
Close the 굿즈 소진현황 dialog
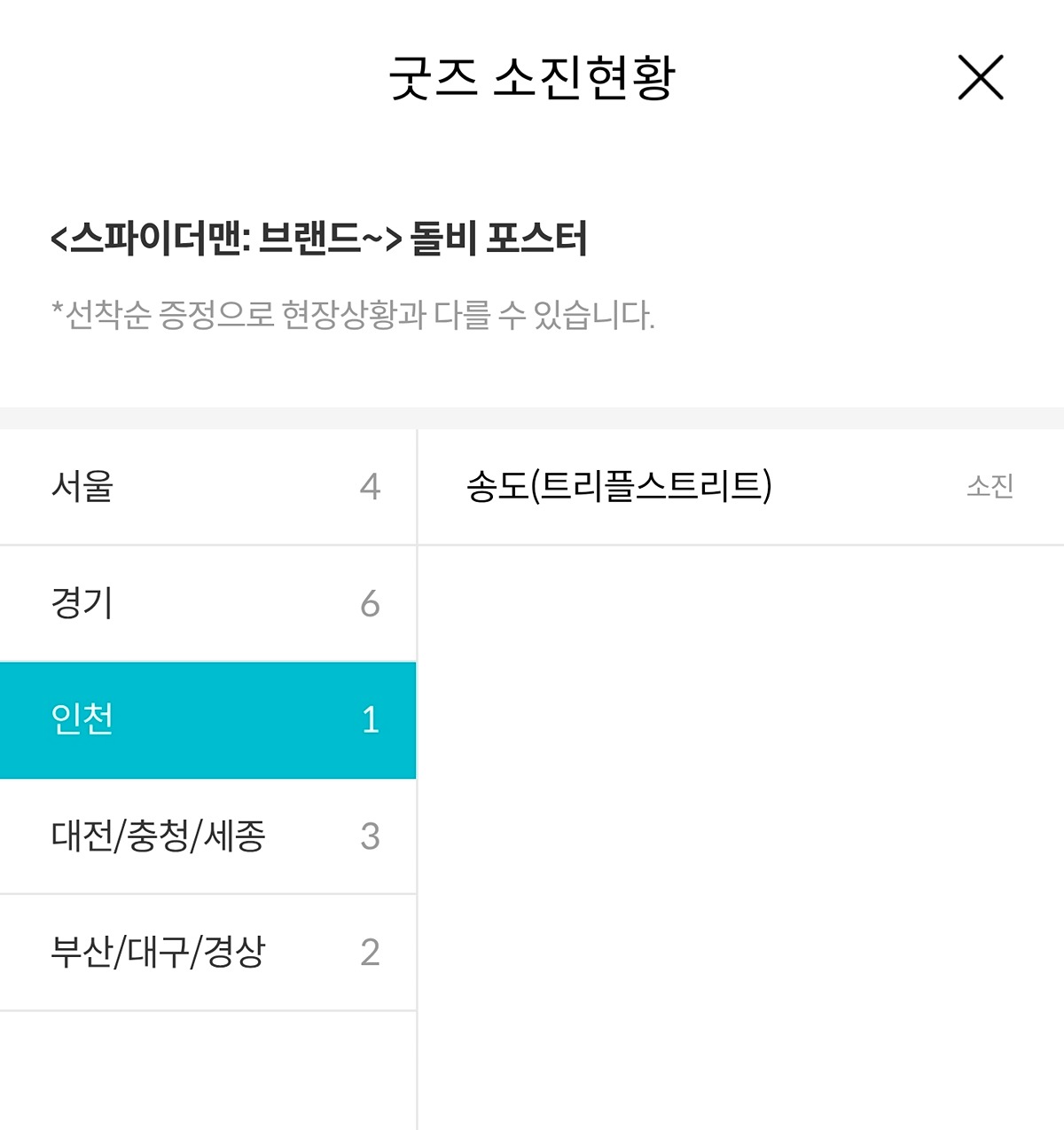click(981, 77)
